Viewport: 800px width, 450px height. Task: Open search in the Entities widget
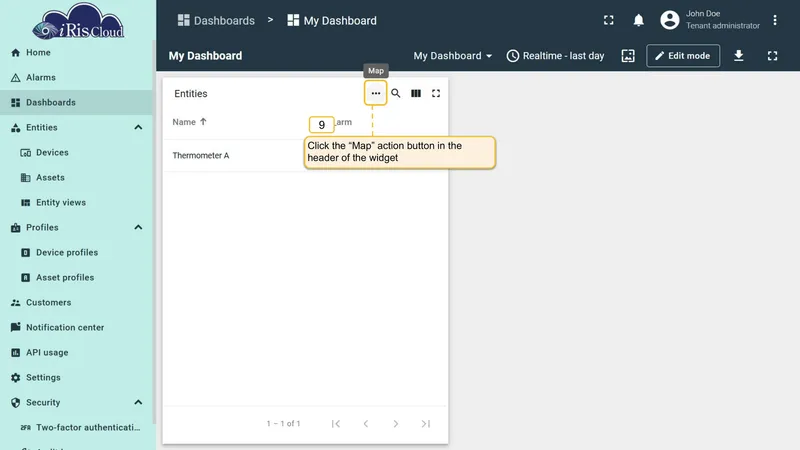(x=395, y=93)
